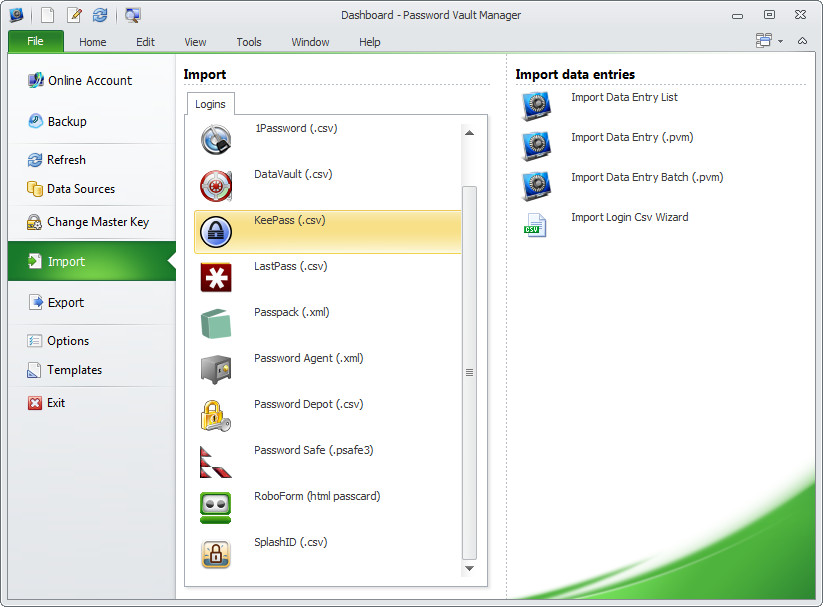
Task: Click the search monitor icon in quick access toolbar
Action: (x=132, y=15)
